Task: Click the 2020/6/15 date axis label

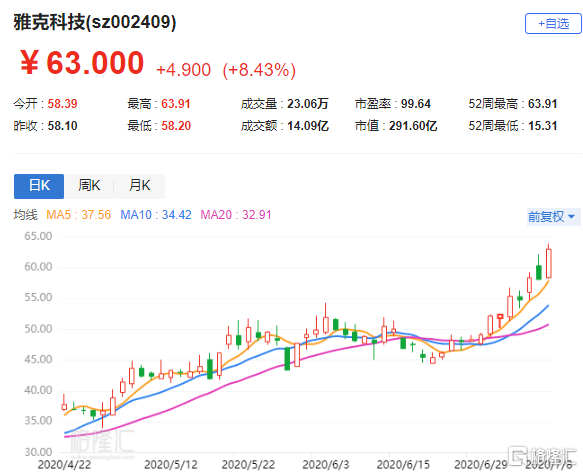Action: pos(403,465)
